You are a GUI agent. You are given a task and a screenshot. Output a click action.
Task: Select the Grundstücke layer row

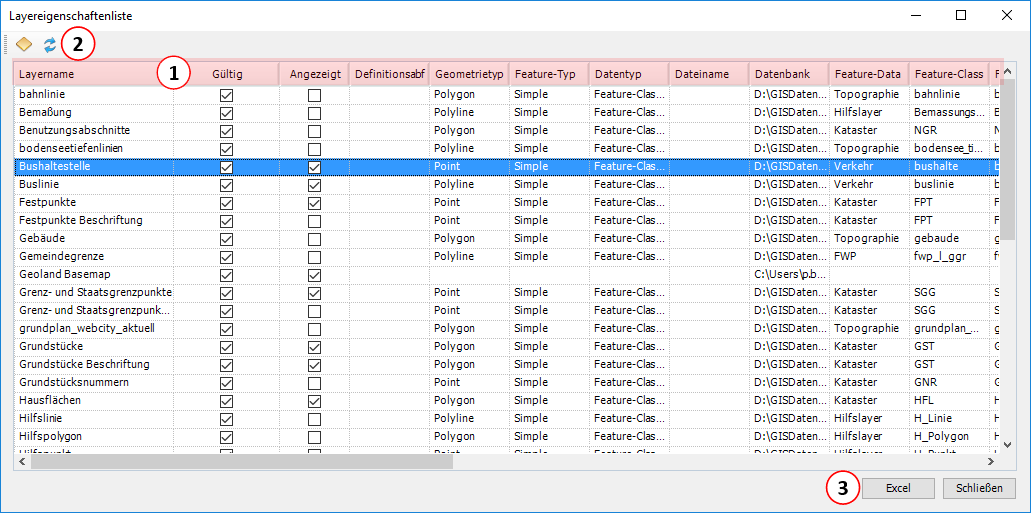90,347
